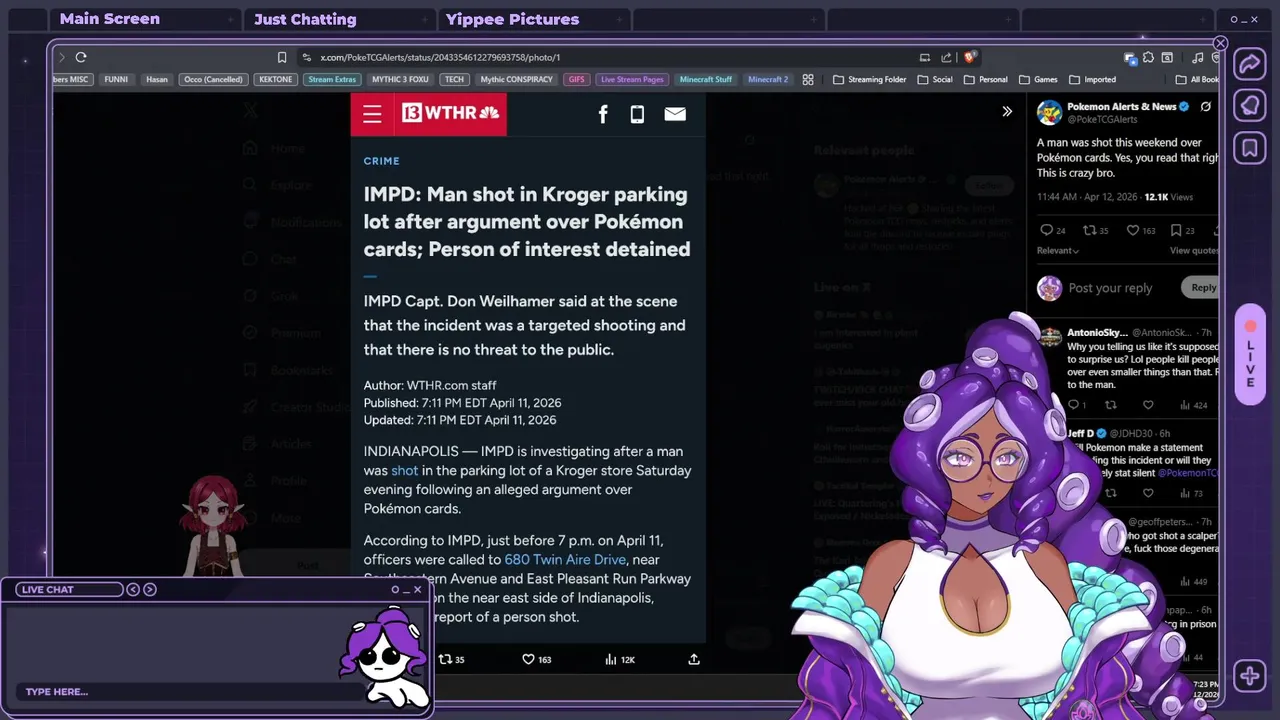The height and width of the screenshot is (720, 1280).
Task: Expand the Relevant sort dropdown
Action: (x=1058, y=250)
